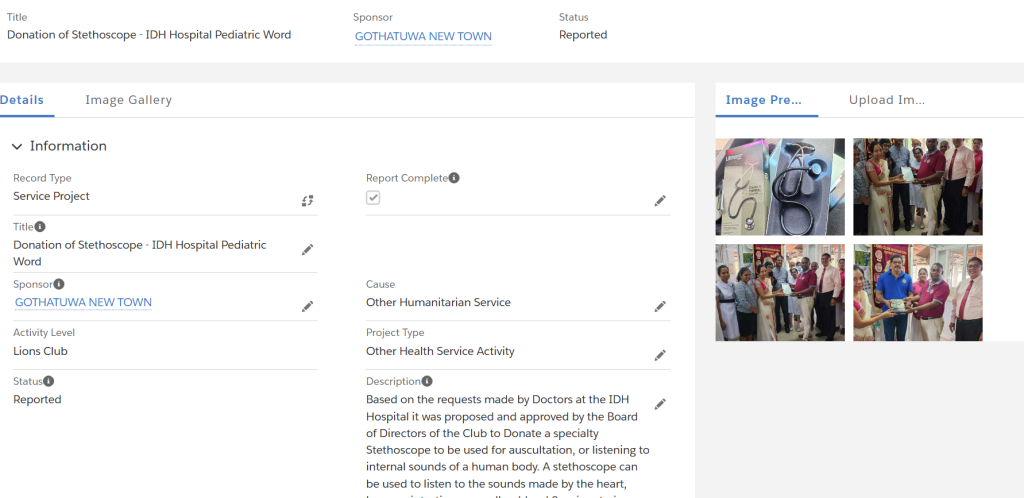Open the photo with man in blue shirt
The width and height of the screenshot is (1024, 498).
pyautogui.click(x=918, y=292)
